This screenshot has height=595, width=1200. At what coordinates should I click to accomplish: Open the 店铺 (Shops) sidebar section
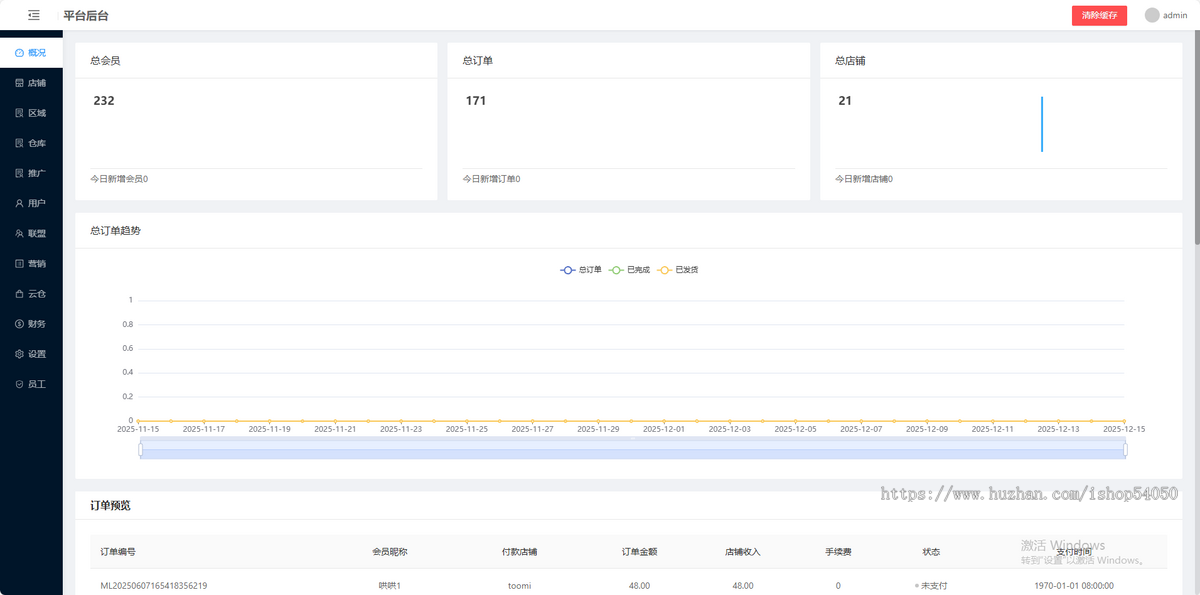pos(31,82)
